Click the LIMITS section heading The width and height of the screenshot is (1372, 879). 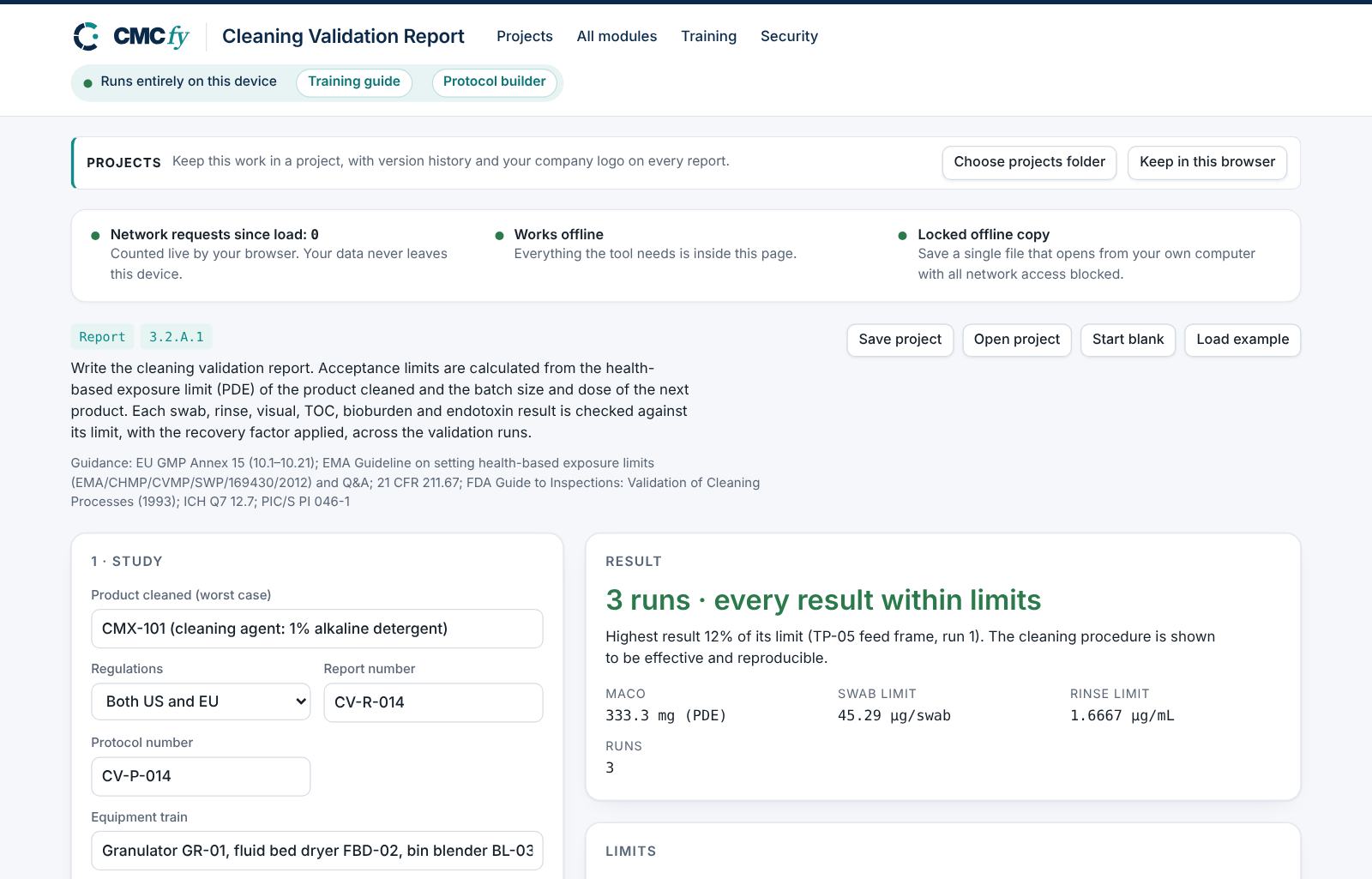[631, 852]
